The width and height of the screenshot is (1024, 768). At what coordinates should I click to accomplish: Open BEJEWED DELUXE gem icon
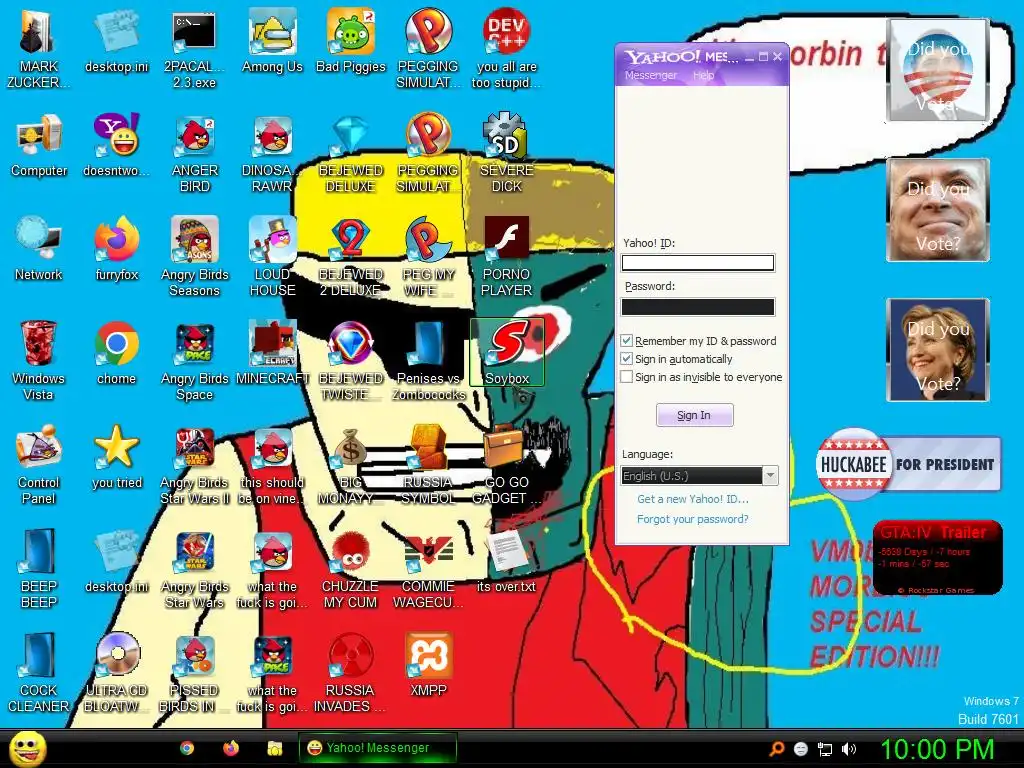click(x=351, y=154)
